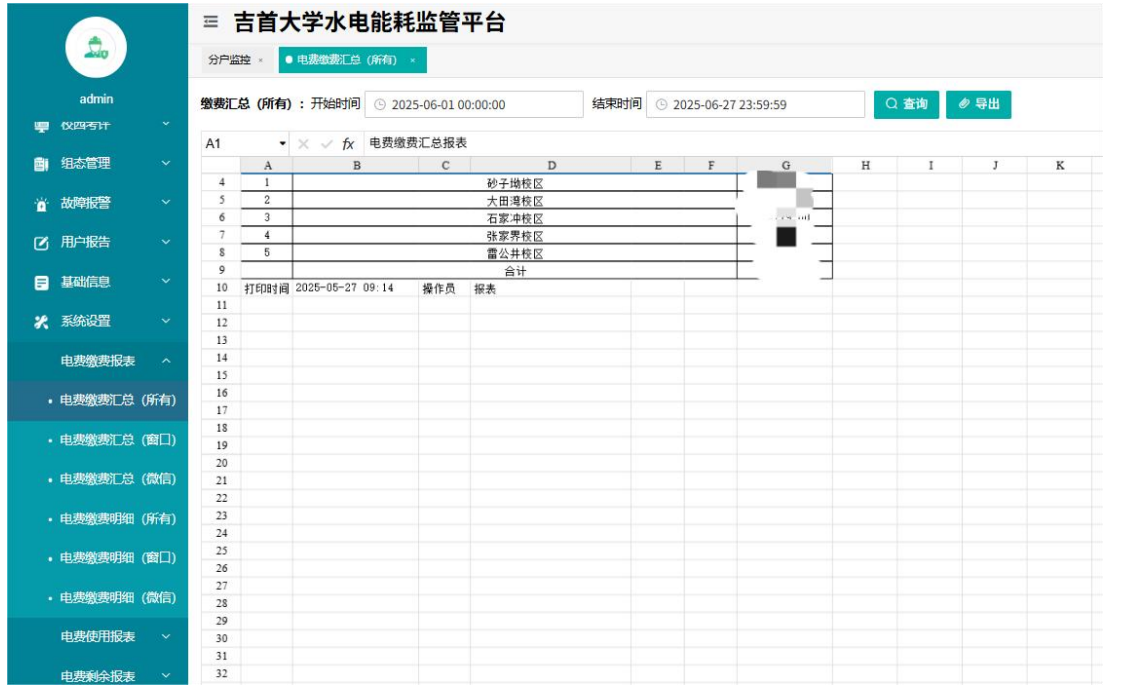Click the clock icon in 开始时间 field
Viewport: 1121px width, 692px height.
[x=380, y=104]
